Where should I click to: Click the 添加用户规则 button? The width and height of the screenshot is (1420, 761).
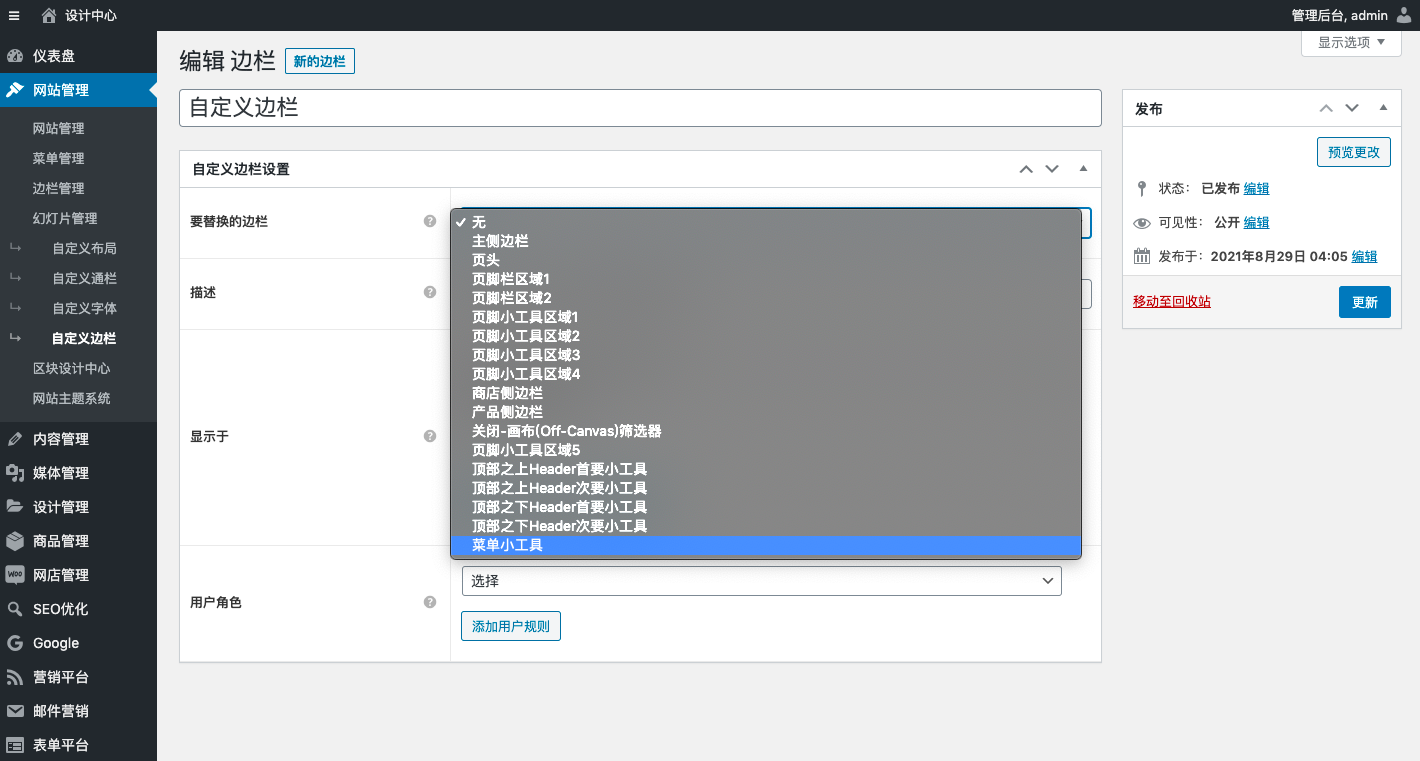[x=511, y=626]
